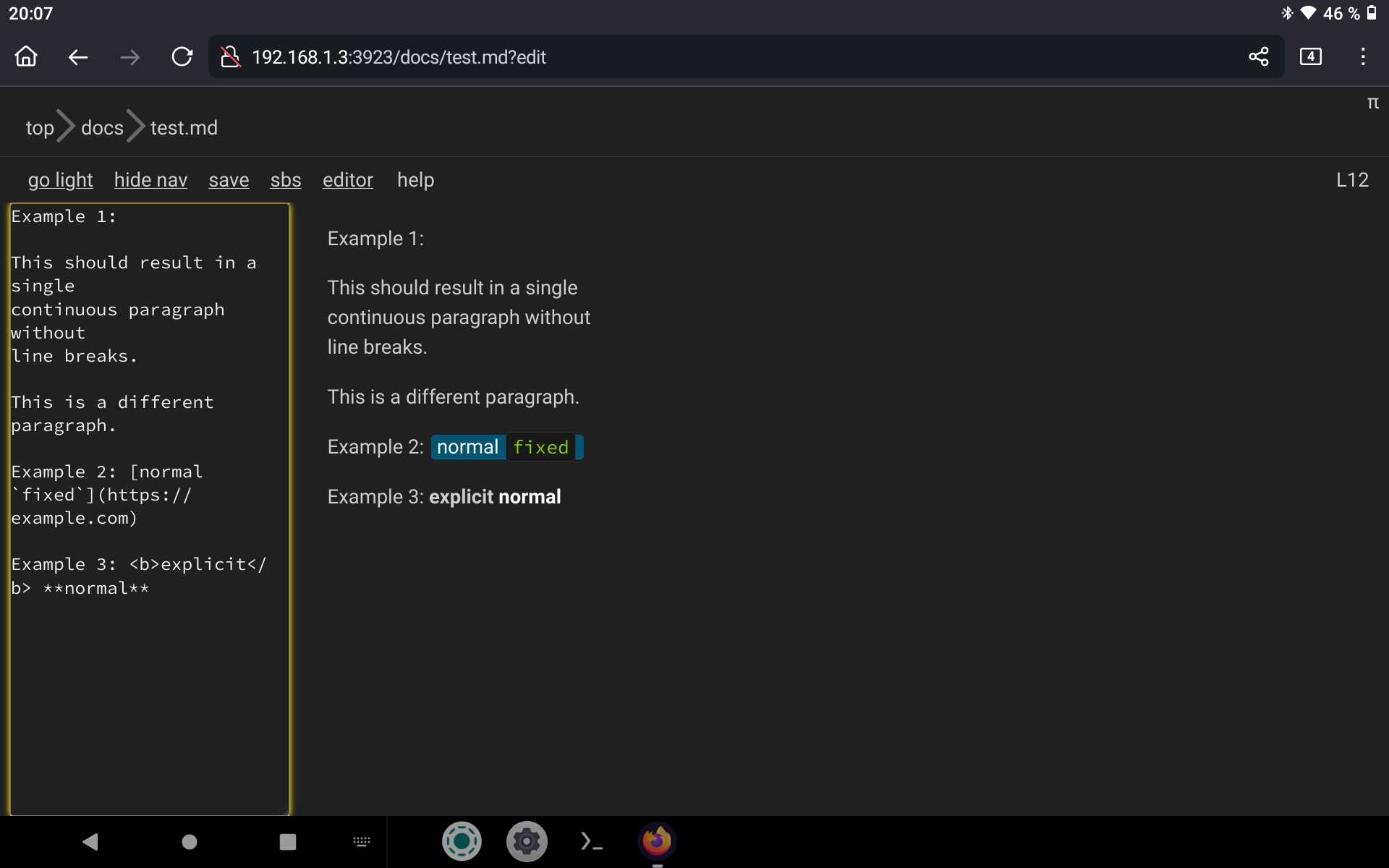Open the normal fixed link in preview
Image resolution: width=1389 pixels, height=868 pixels.
coord(507,447)
